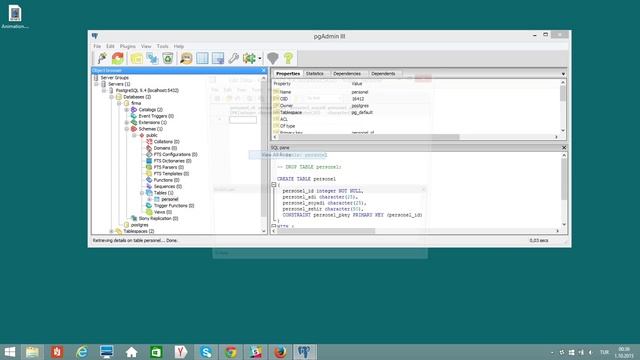Collapse the Schemas (1) node
The height and width of the screenshot is (360, 640).
[x=127, y=129]
